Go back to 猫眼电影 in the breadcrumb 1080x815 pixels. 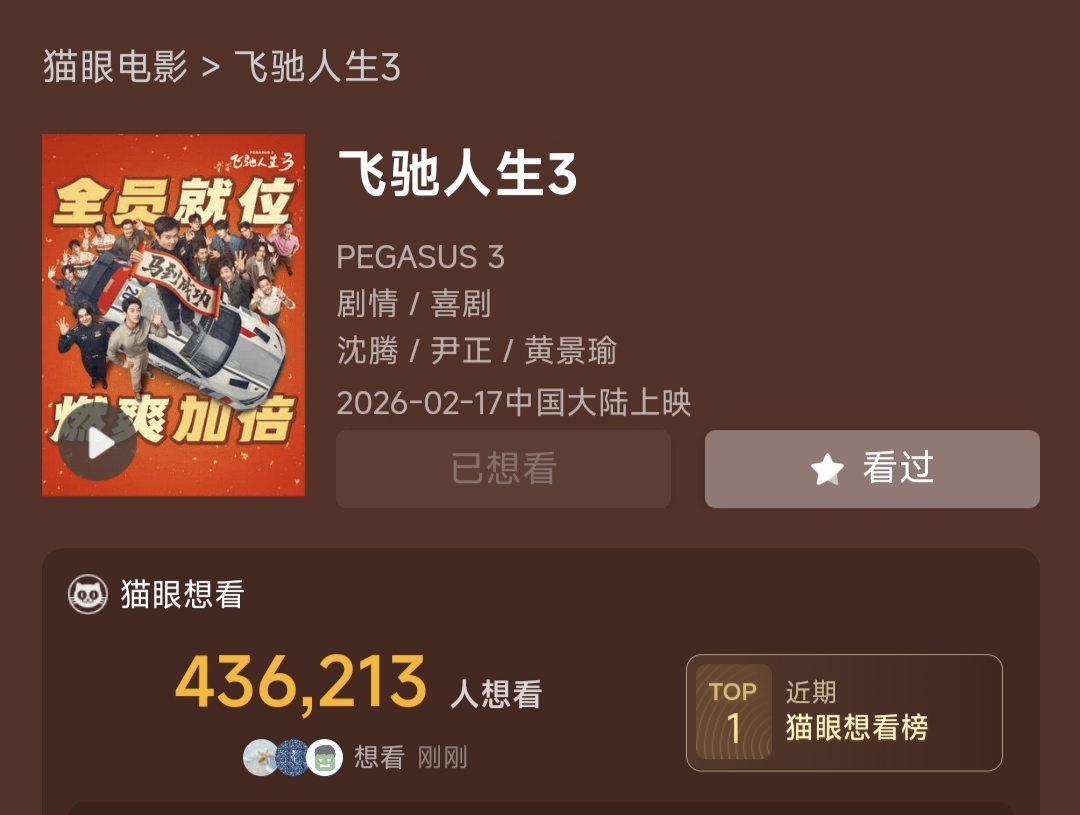[116, 67]
